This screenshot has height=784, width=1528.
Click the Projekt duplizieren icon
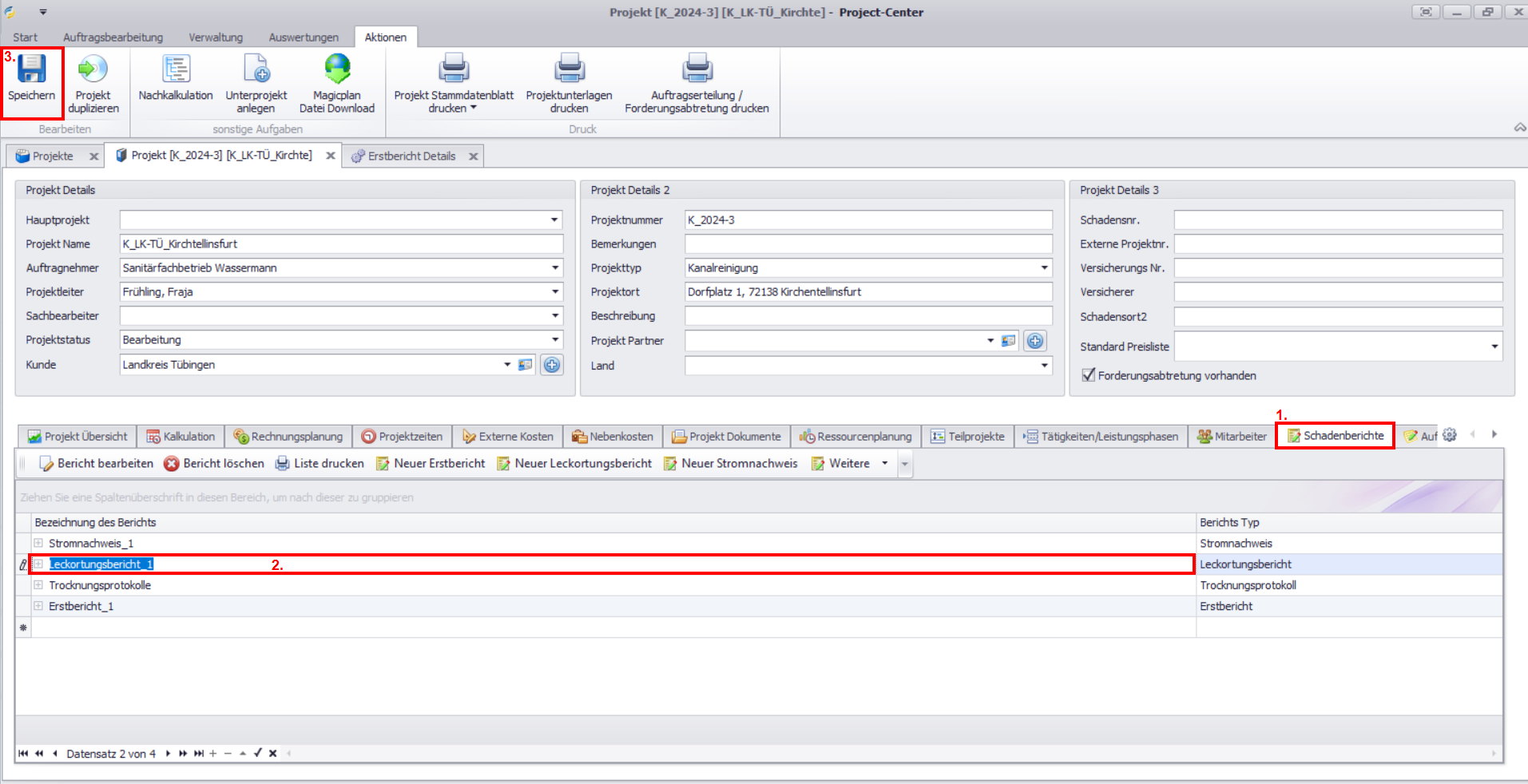pyautogui.click(x=93, y=70)
